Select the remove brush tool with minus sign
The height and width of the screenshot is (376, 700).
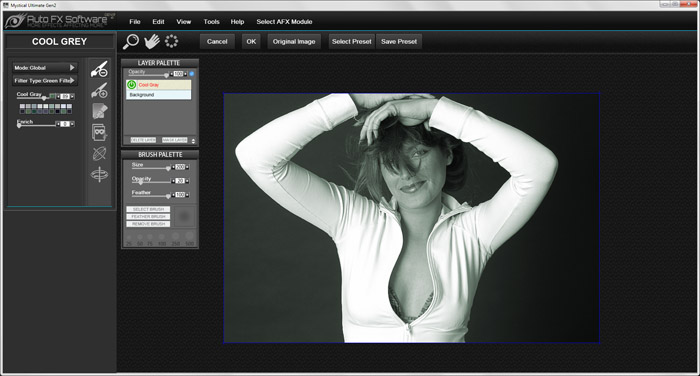(x=99, y=69)
